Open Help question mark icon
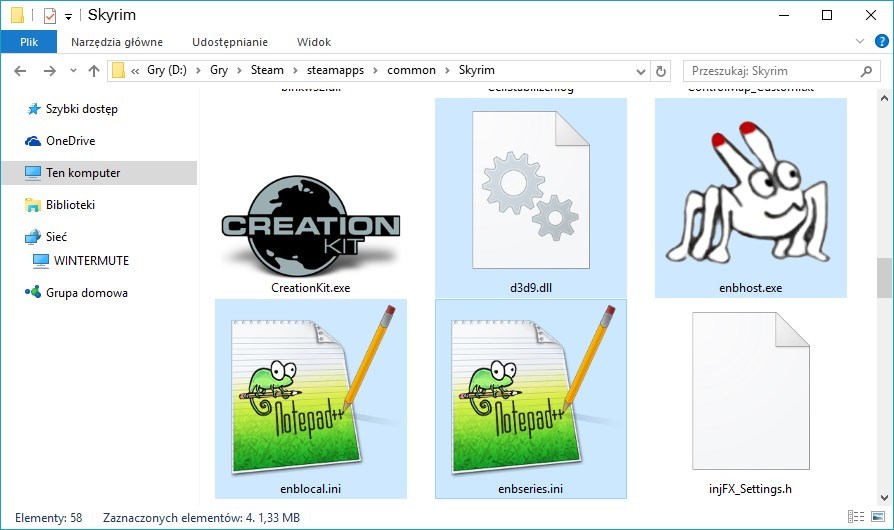 point(881,41)
